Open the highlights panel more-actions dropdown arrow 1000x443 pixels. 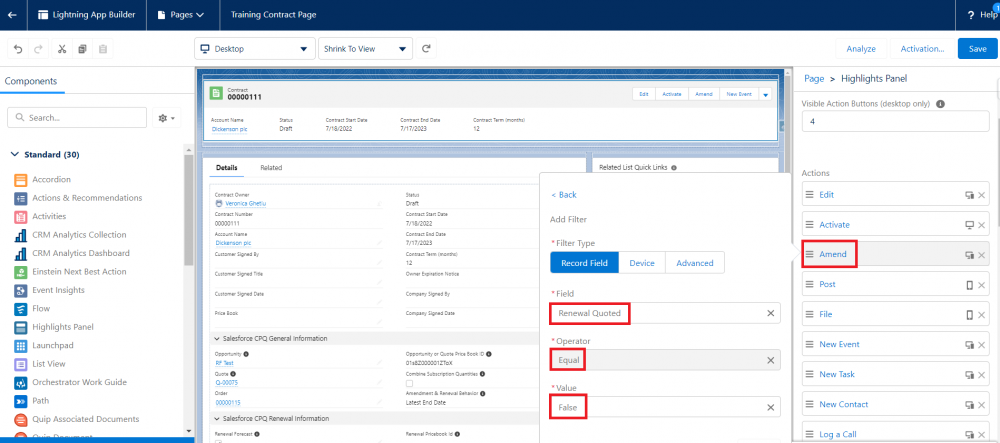point(766,94)
